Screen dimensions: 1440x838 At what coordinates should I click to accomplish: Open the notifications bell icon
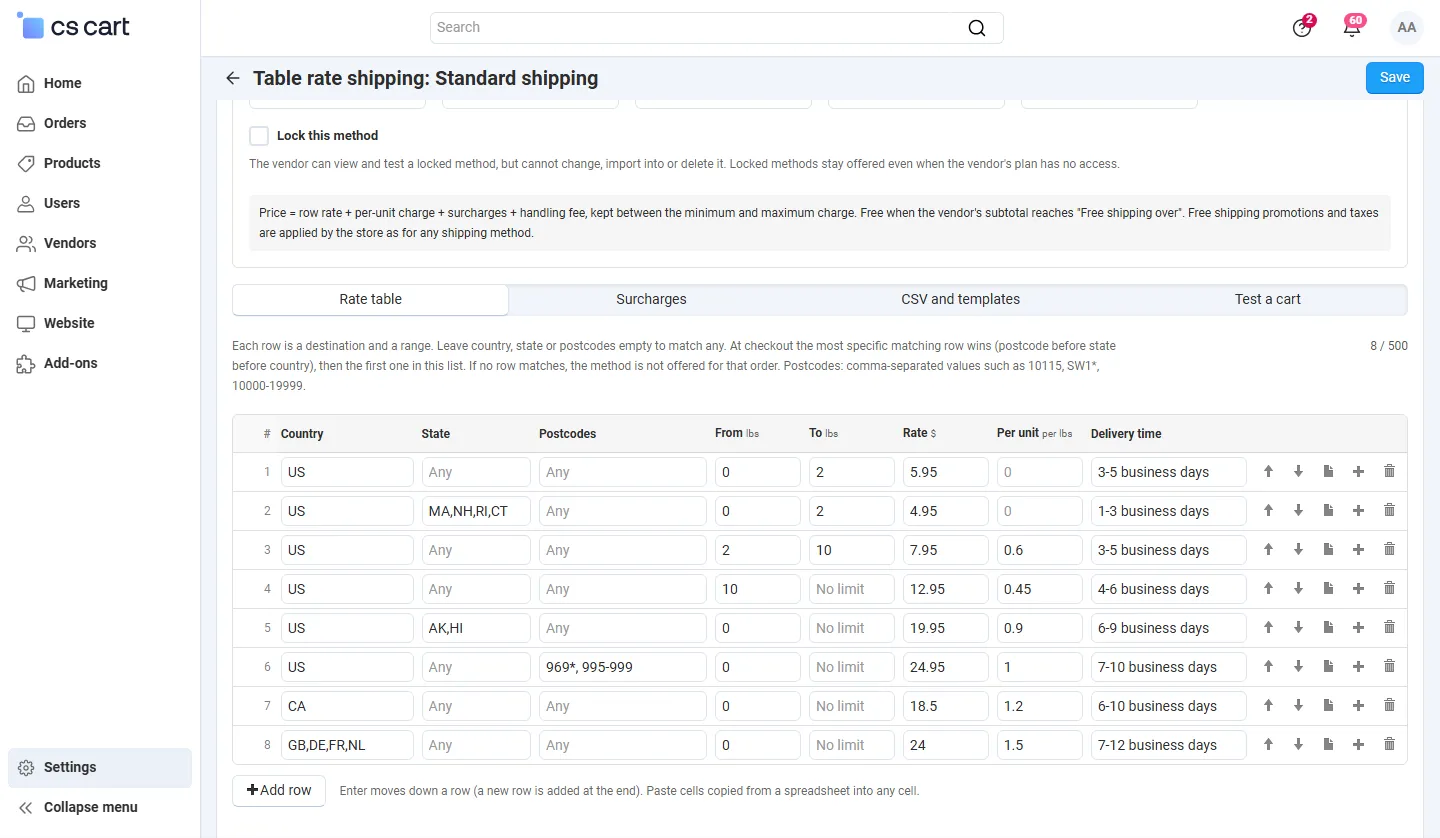click(1352, 28)
